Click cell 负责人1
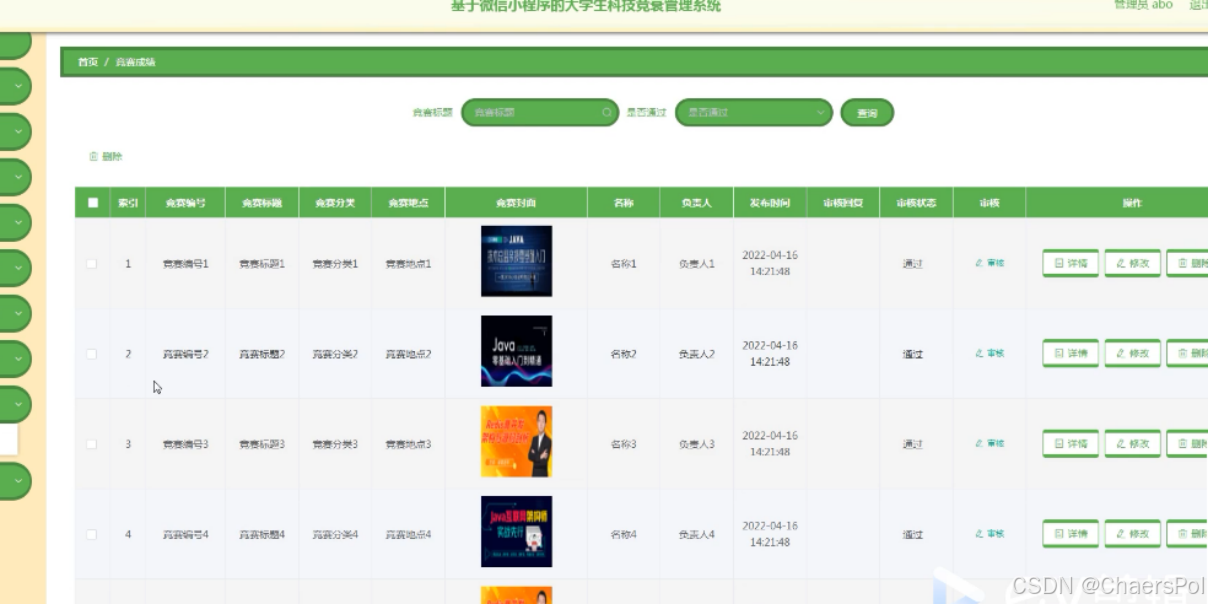The image size is (1209, 605). click(x=696, y=264)
